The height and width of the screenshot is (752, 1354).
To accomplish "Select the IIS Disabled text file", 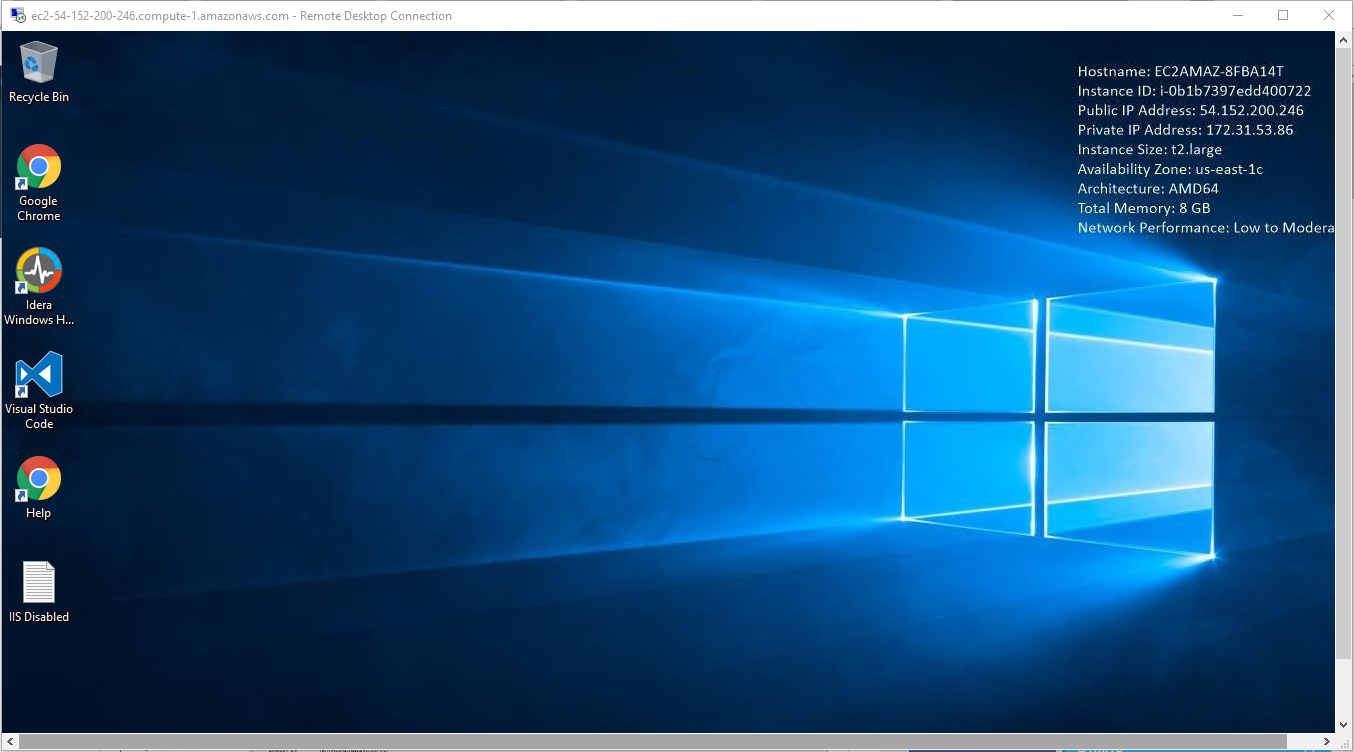I will pos(38,583).
